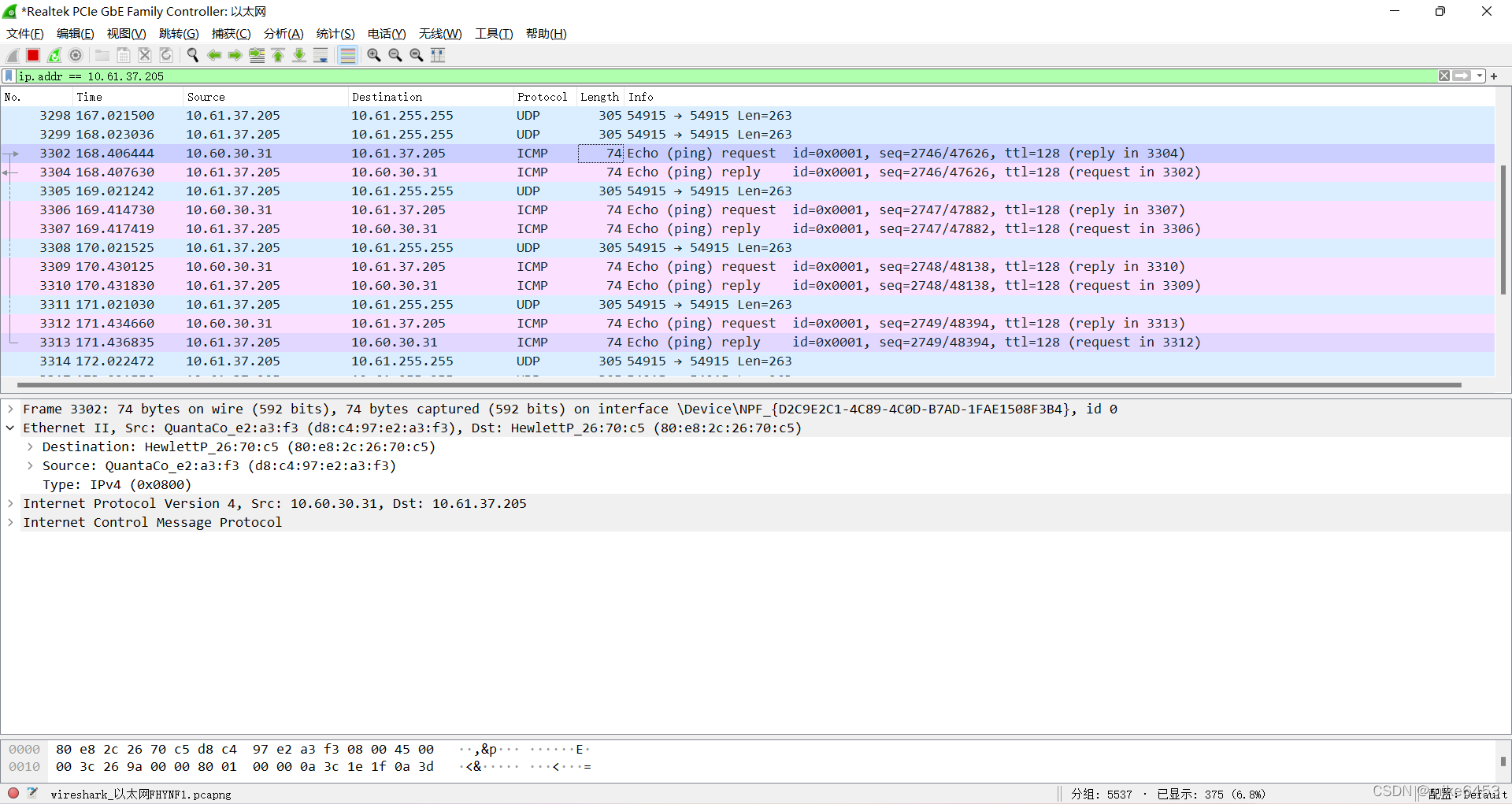This screenshot has height=804, width=1512.
Task: Sort by the Destination column header
Action: pyautogui.click(x=430, y=97)
